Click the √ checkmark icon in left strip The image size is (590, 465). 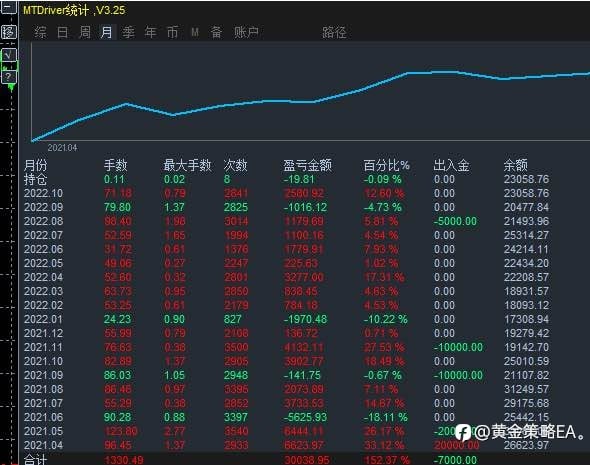click(x=9, y=55)
